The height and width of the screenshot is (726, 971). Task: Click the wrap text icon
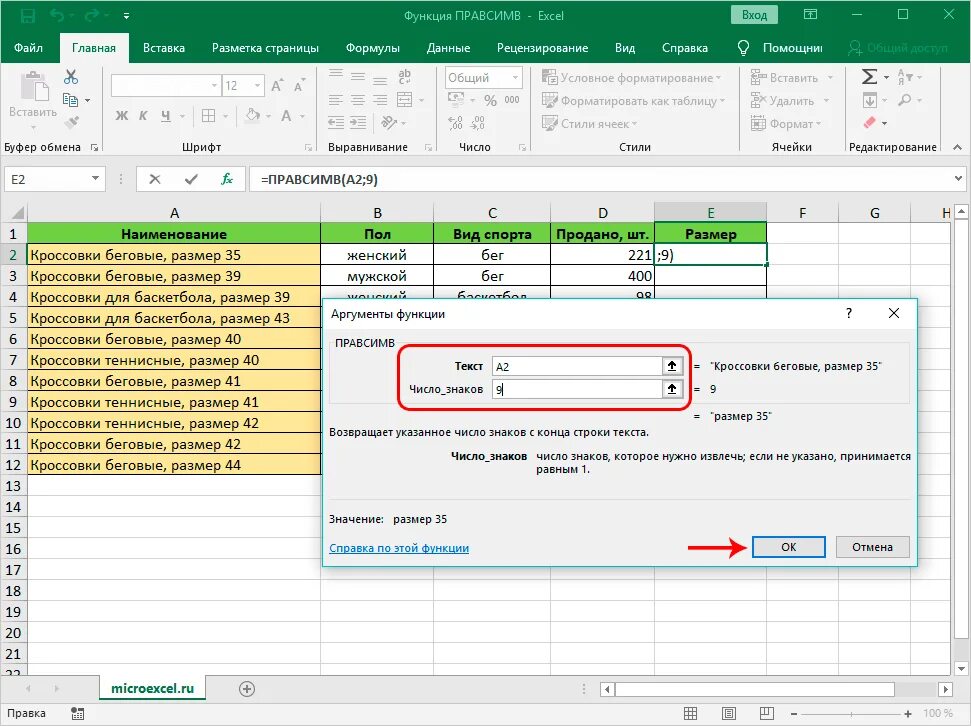coord(404,76)
